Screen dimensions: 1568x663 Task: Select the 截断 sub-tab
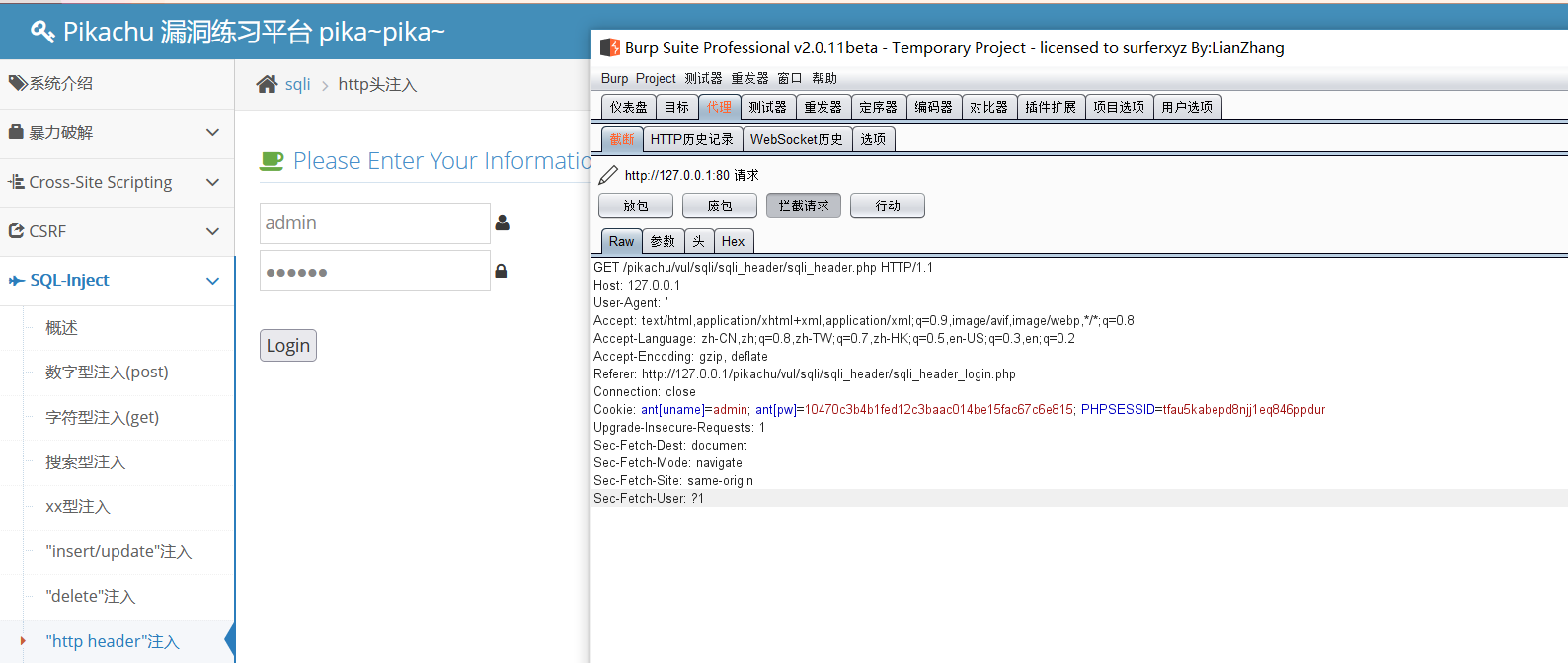[622, 139]
